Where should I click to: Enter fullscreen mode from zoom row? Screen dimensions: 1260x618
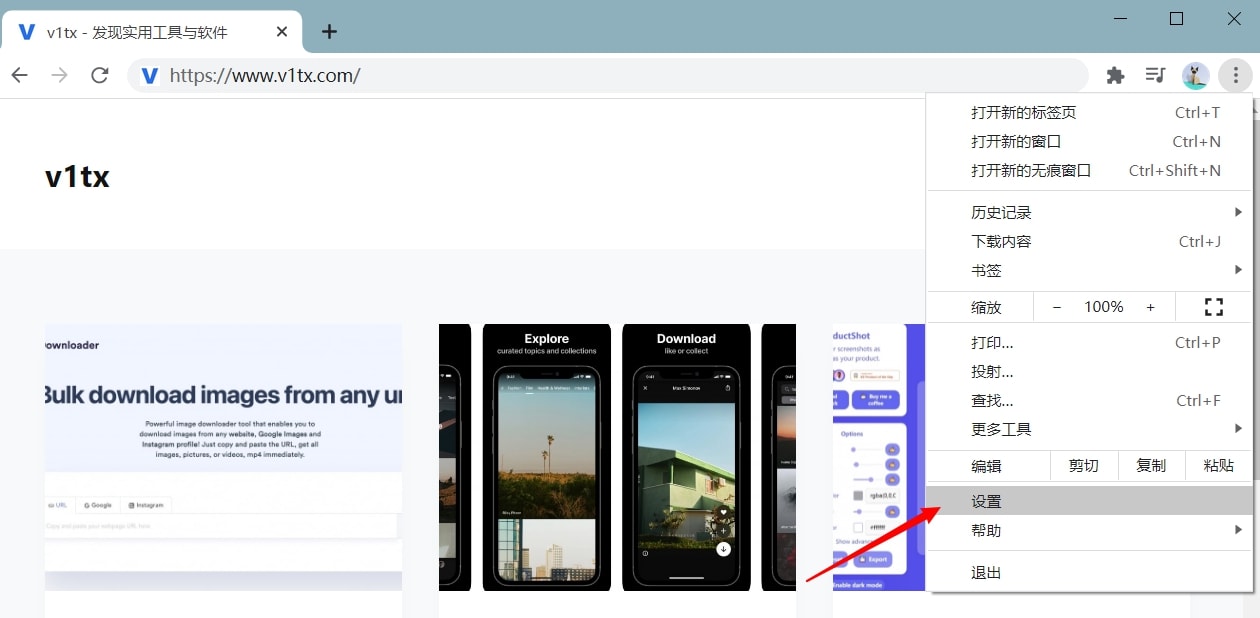pyautogui.click(x=1214, y=307)
